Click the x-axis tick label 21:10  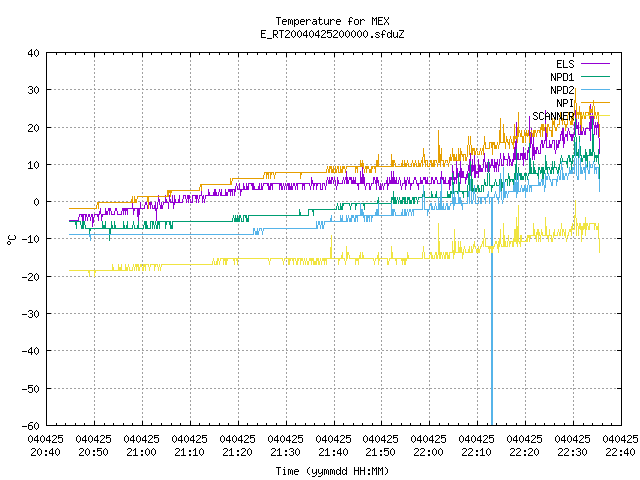pyautogui.click(x=189, y=452)
